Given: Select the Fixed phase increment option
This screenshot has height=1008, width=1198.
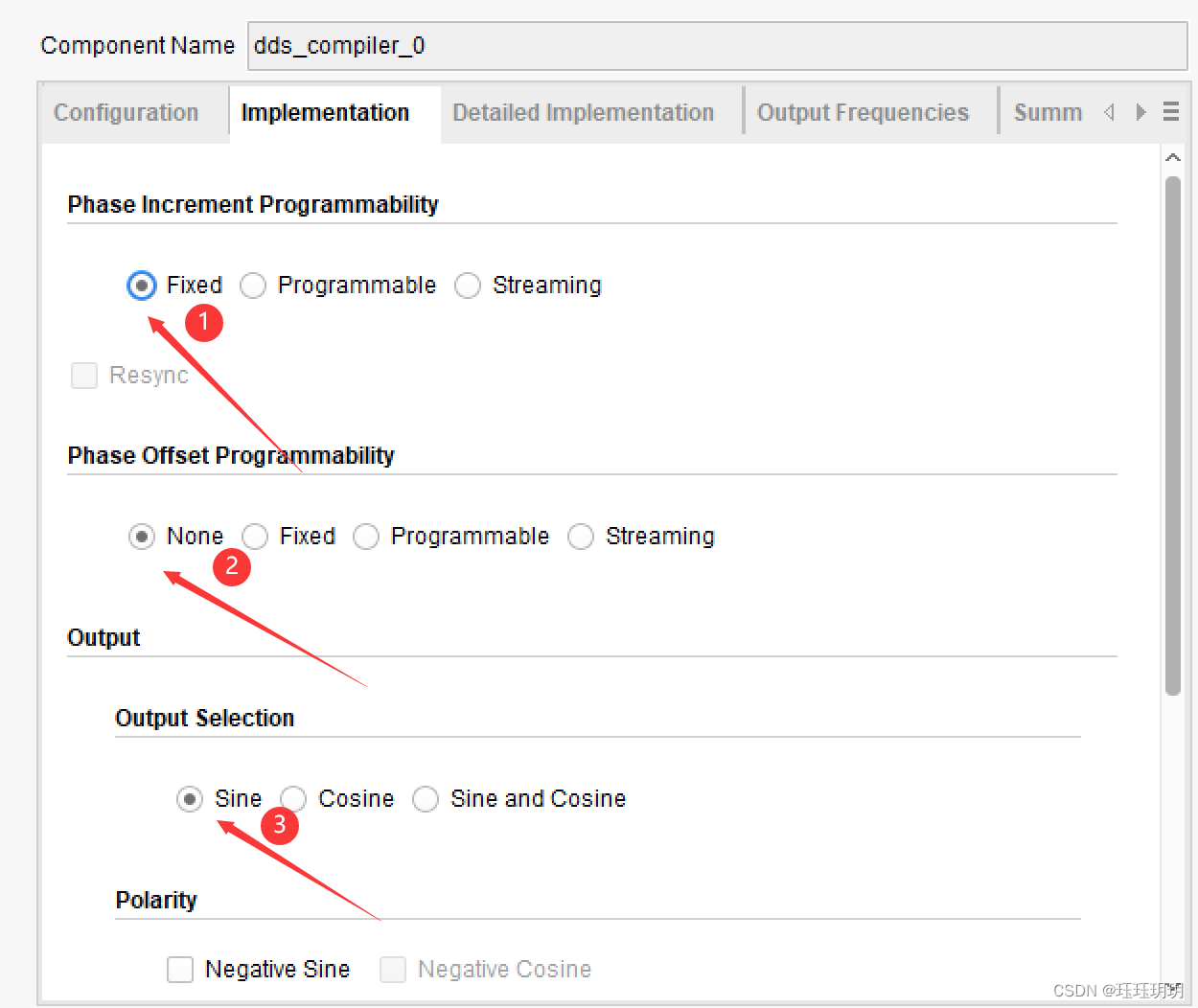Looking at the screenshot, I should 142,286.
